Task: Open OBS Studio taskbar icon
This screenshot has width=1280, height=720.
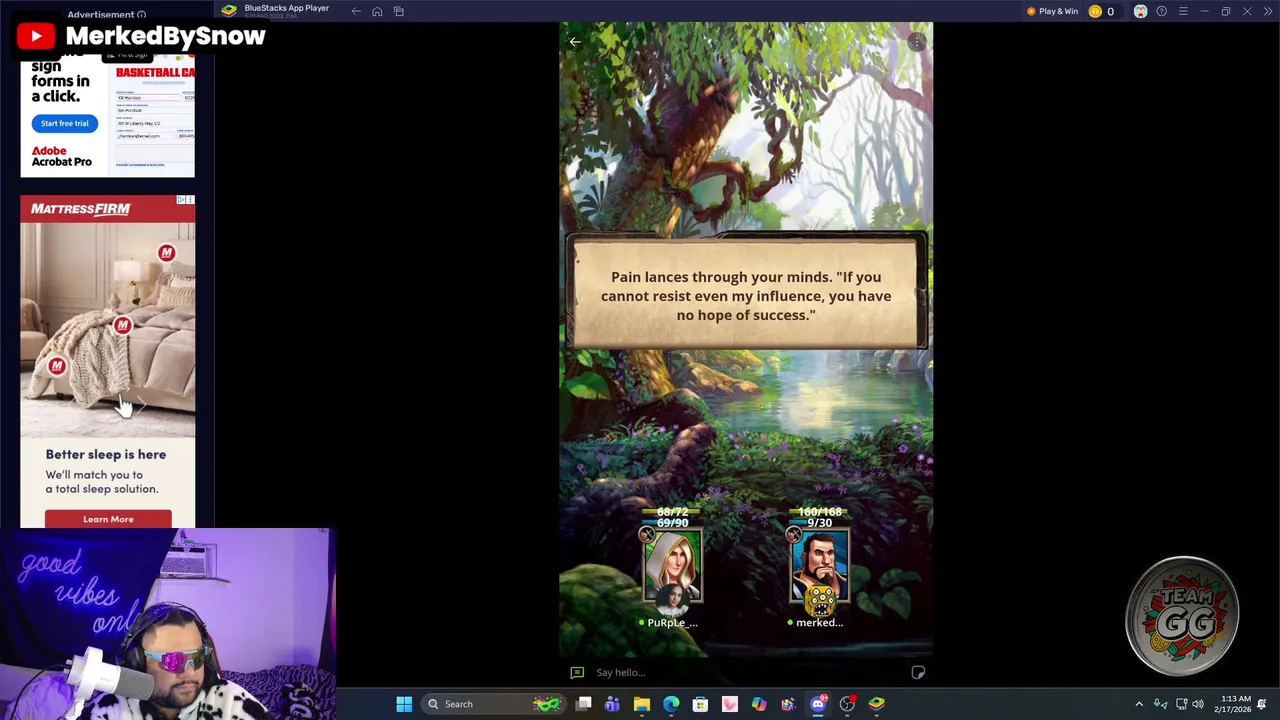Action: 847,704
